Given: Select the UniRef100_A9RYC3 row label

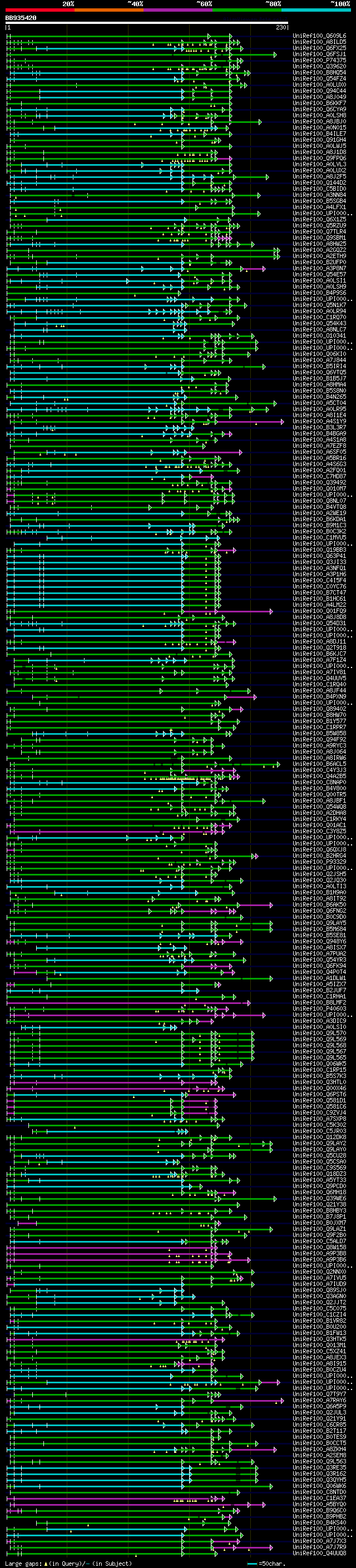Looking at the screenshot, I should tap(319, 746).
